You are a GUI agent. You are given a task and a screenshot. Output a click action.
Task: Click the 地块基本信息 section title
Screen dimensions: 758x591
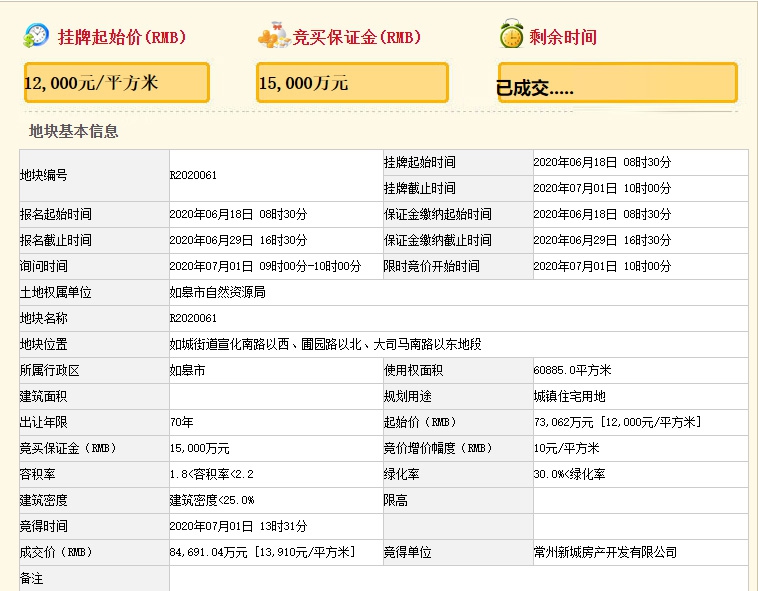(x=73, y=131)
